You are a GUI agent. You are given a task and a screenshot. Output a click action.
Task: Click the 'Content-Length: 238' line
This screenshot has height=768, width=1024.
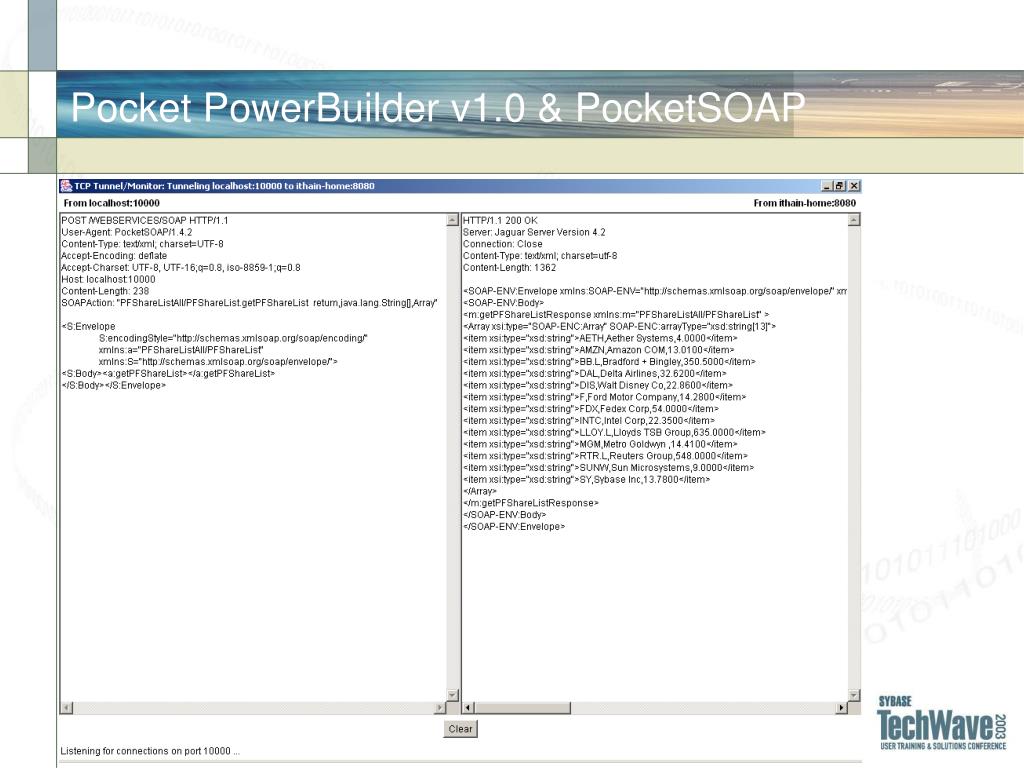[105, 291]
